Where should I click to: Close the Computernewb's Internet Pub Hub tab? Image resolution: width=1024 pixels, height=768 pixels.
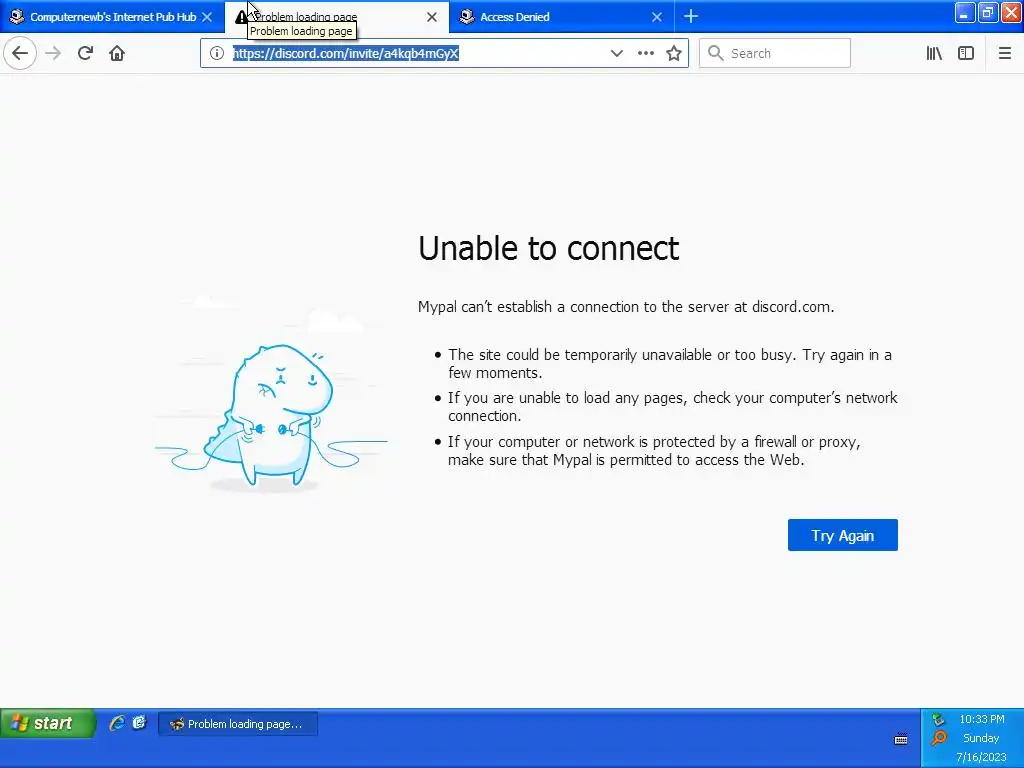click(x=207, y=17)
